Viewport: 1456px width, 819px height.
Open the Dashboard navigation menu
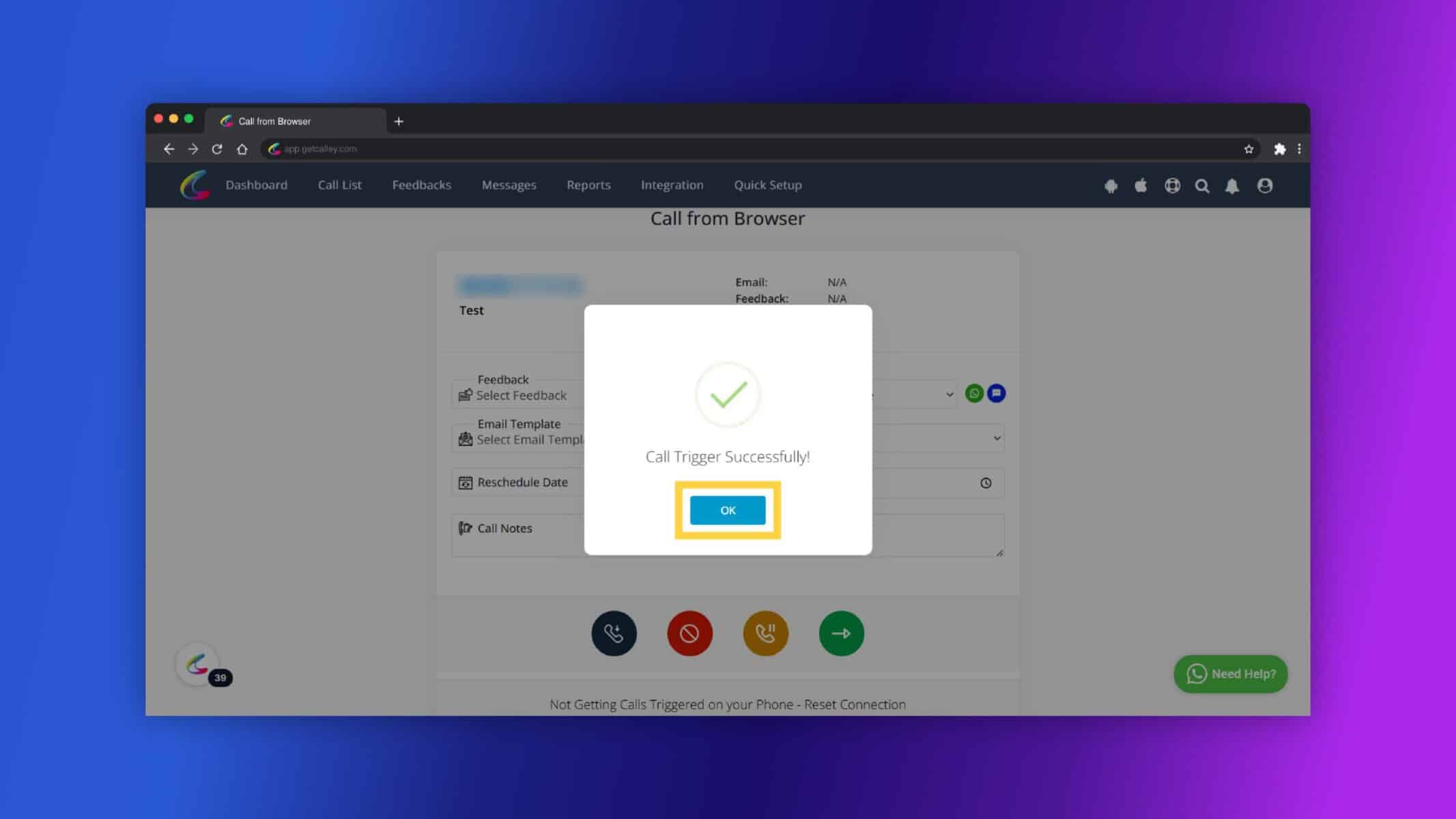tap(256, 185)
